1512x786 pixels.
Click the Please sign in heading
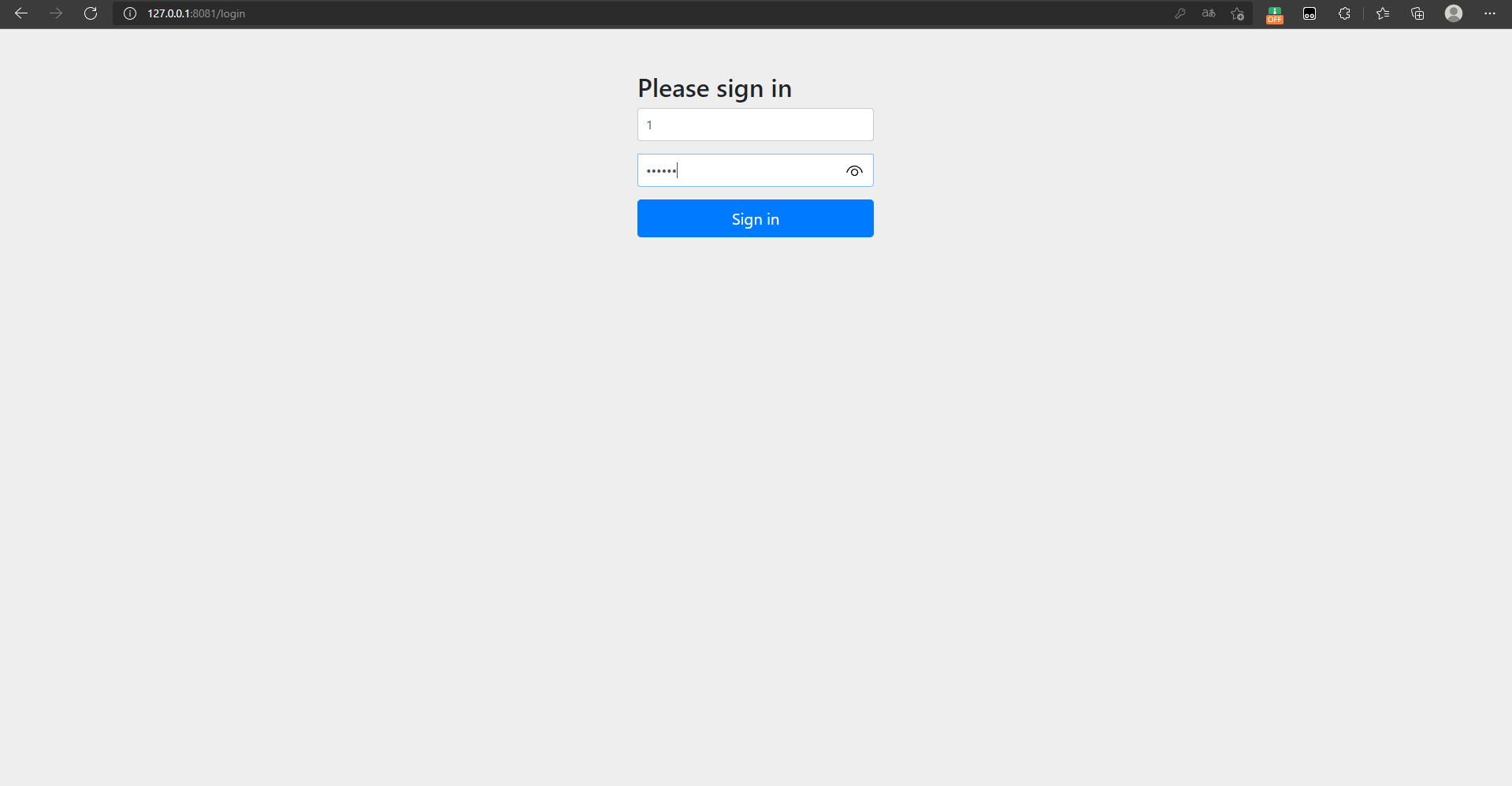[715, 88]
